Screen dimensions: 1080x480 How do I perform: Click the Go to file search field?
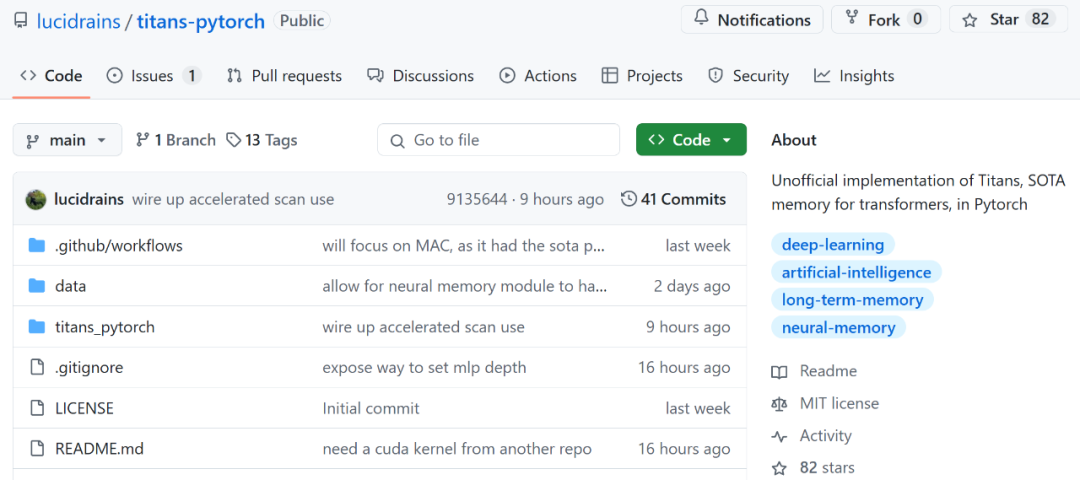498,140
